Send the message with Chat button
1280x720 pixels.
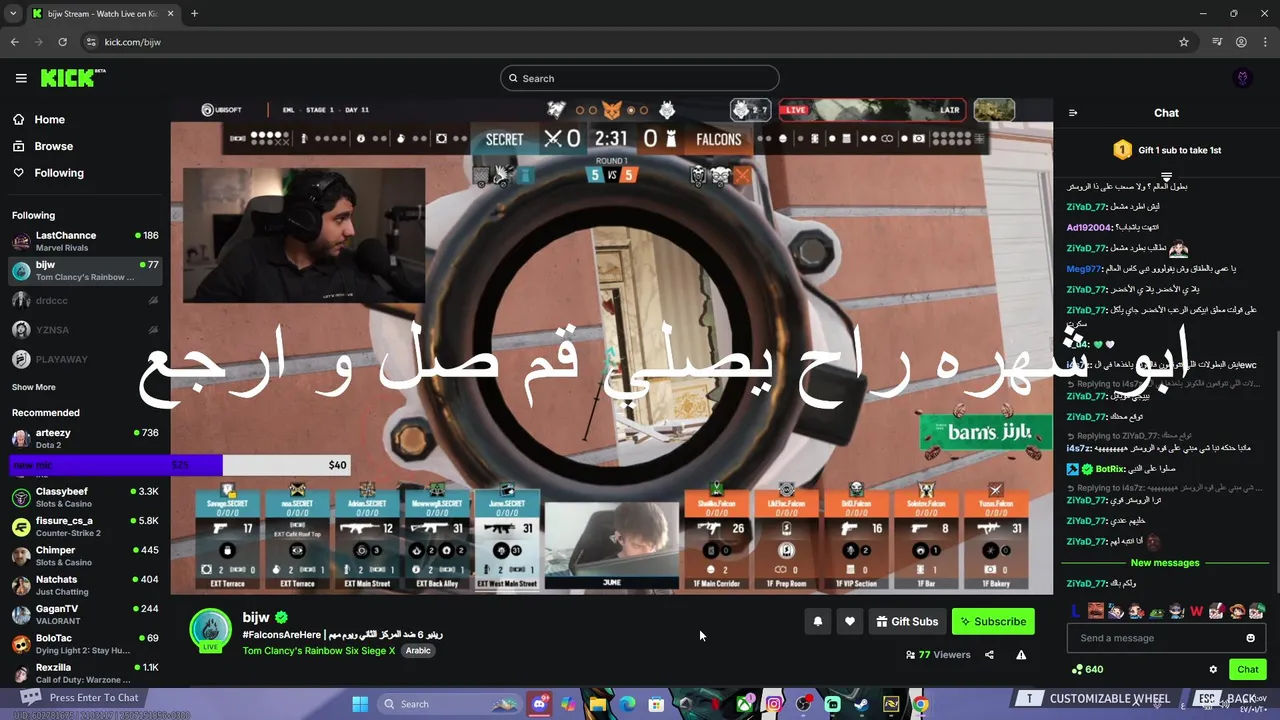[1248, 670]
